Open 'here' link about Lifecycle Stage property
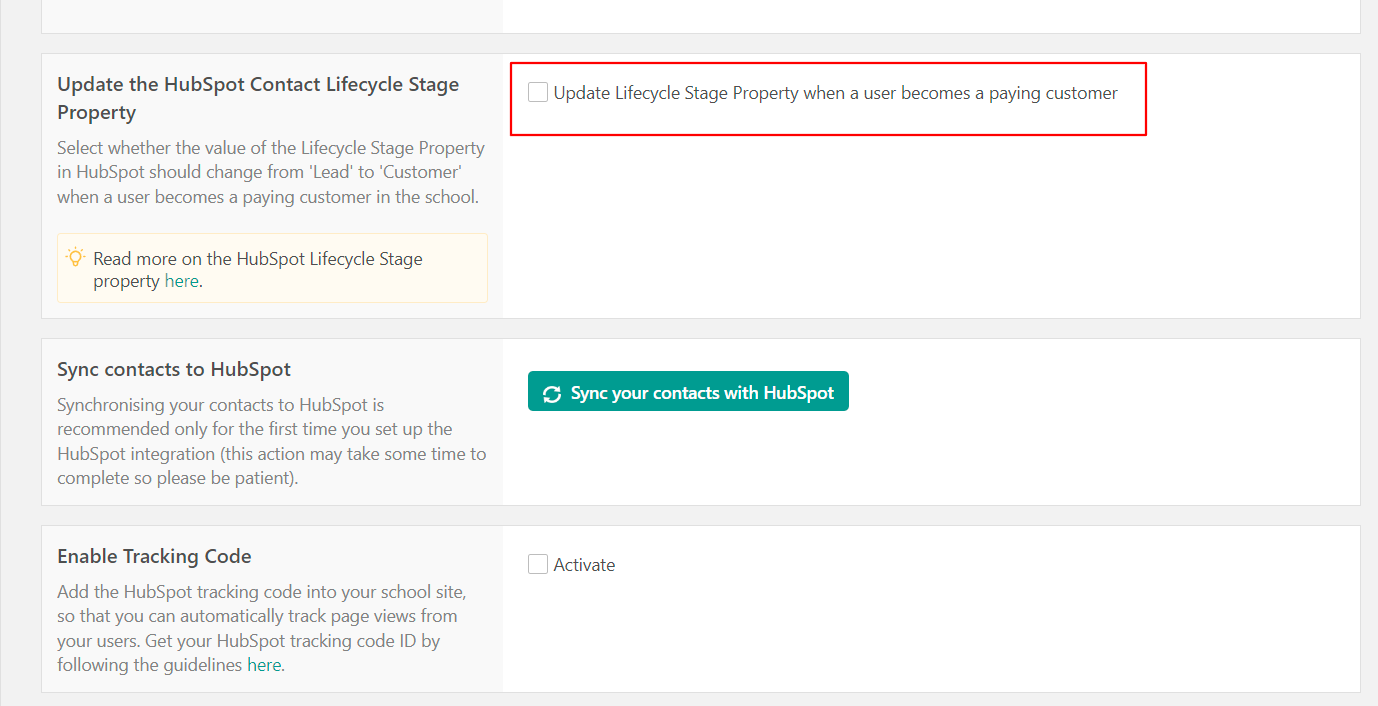This screenshot has height=706, width=1378. coord(182,281)
